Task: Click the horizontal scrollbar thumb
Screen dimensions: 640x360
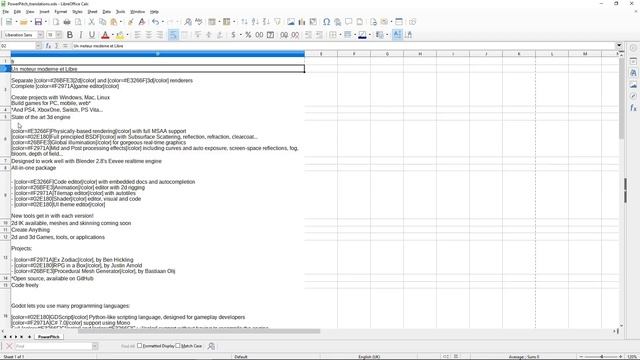Action: coord(199,331)
